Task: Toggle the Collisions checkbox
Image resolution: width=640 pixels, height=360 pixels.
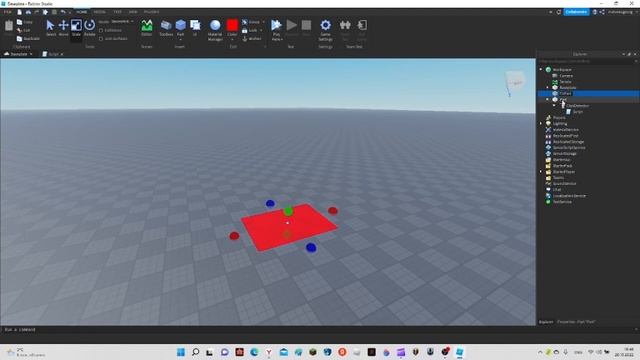Action: (101, 31)
